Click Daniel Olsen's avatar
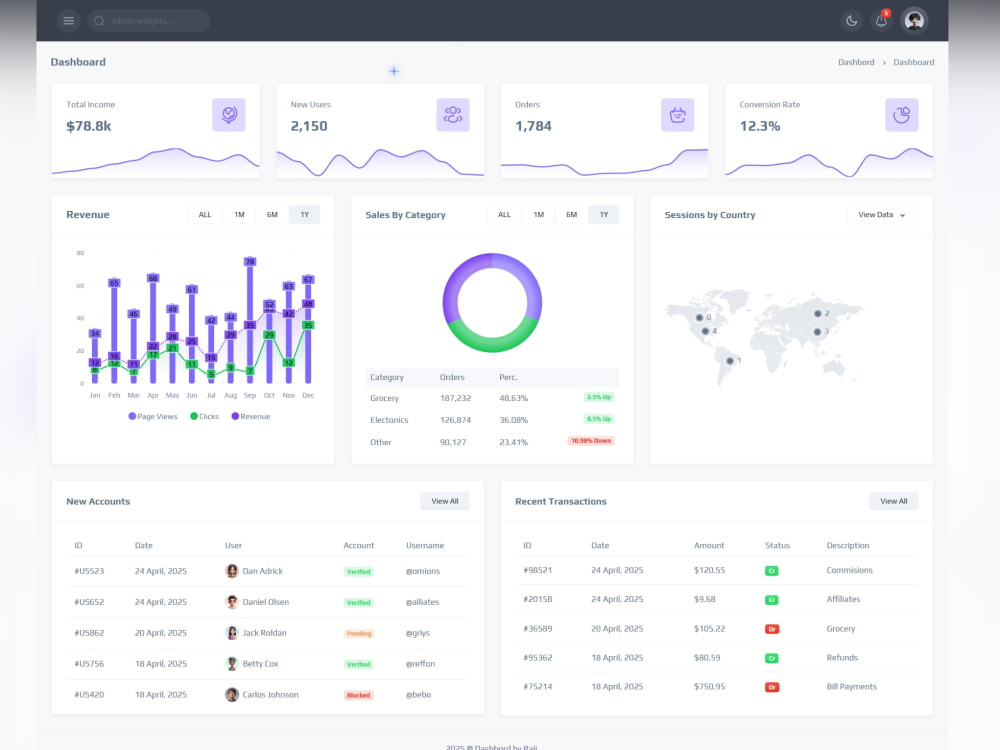 point(232,602)
